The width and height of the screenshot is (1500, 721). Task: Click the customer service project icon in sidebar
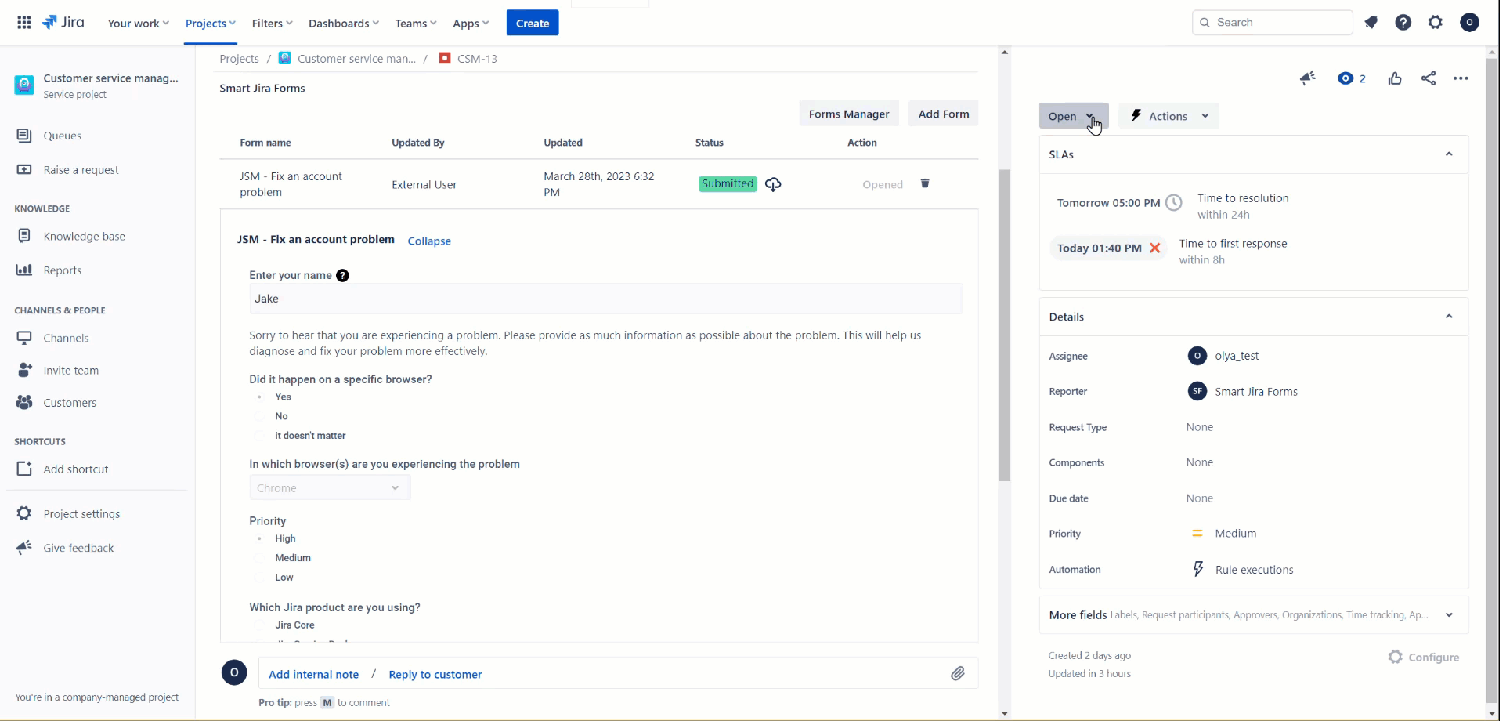pos(24,85)
